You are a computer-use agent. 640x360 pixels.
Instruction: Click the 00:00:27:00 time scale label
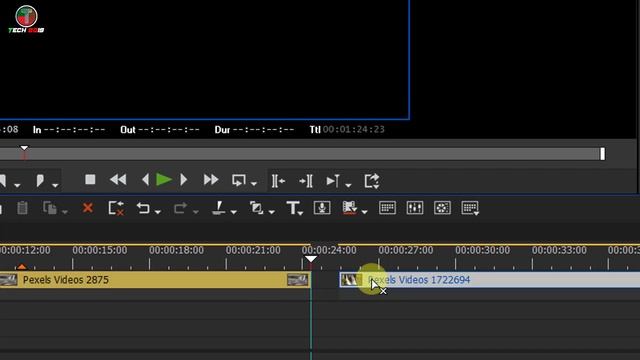pos(406,250)
